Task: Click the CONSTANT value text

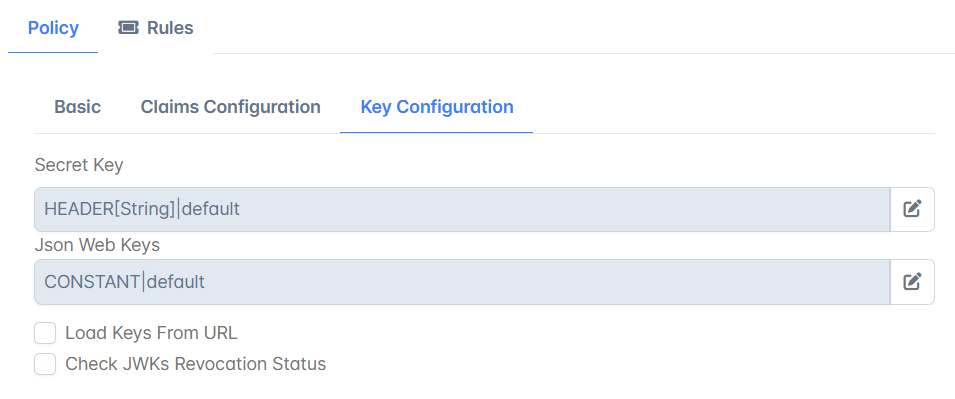Action: (93, 281)
